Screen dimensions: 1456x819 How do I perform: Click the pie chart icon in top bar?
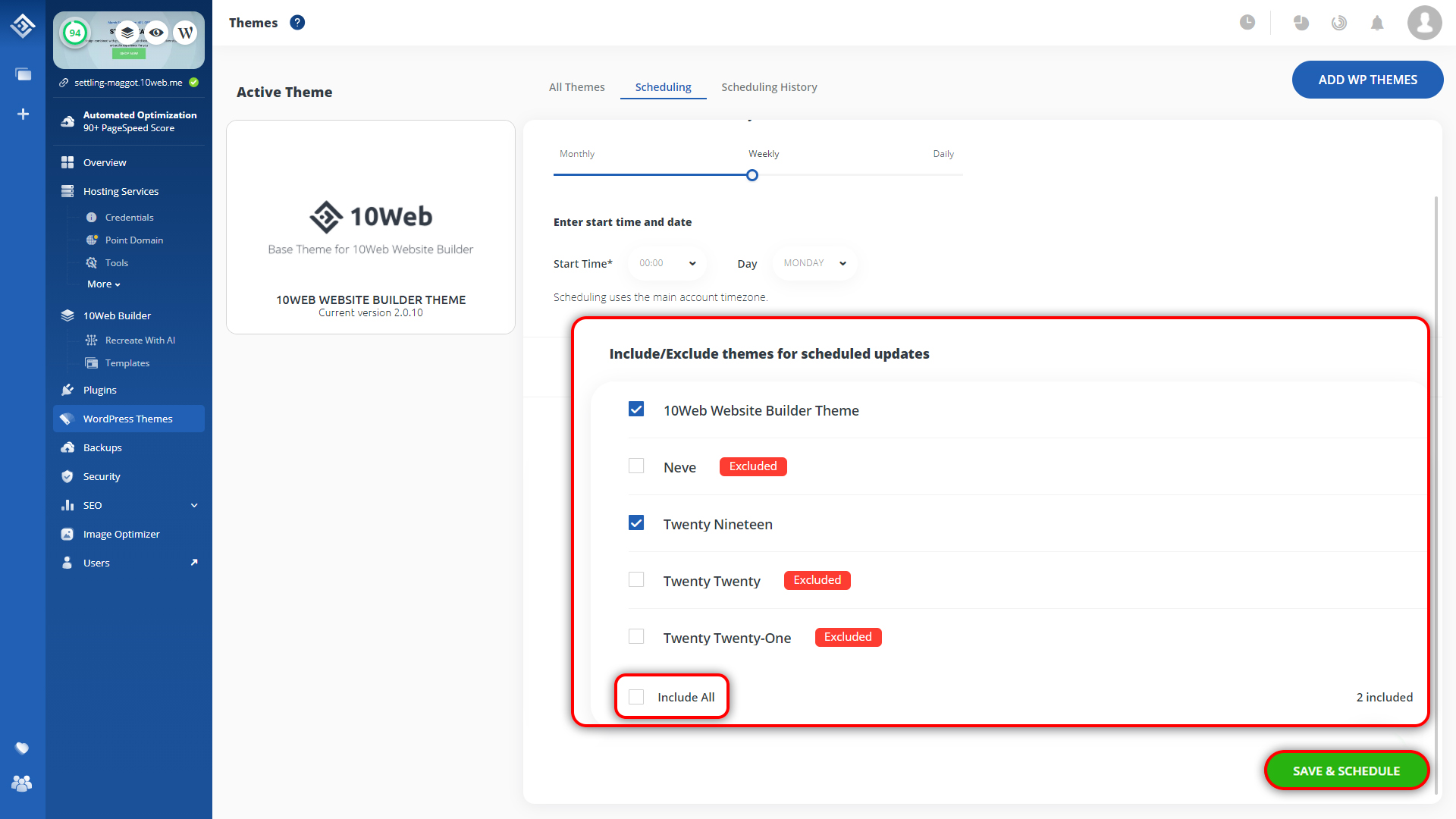tap(1301, 23)
